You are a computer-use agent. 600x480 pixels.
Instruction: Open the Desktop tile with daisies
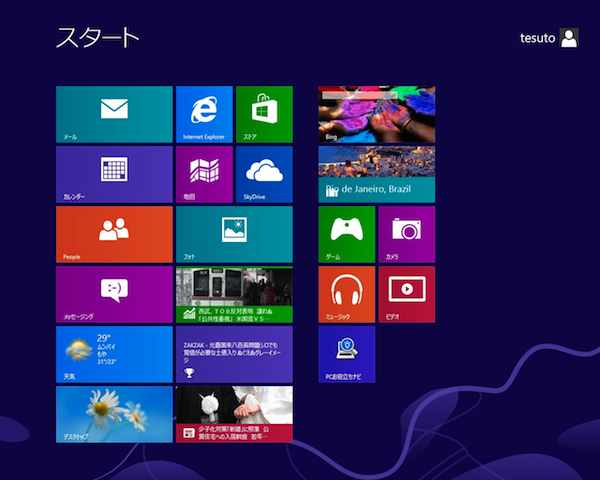click(114, 414)
